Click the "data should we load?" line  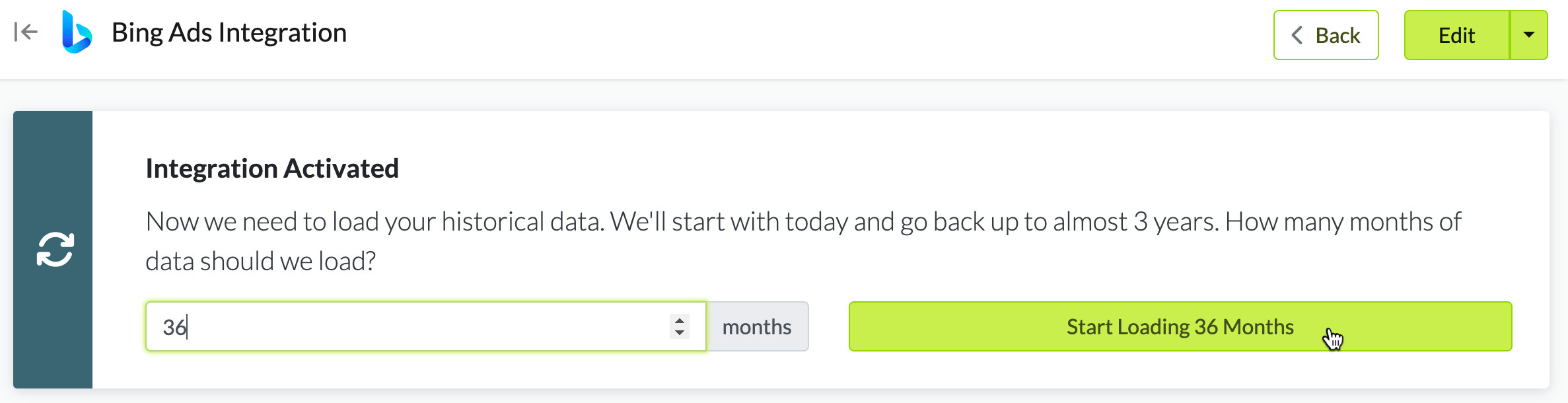[x=260, y=262]
